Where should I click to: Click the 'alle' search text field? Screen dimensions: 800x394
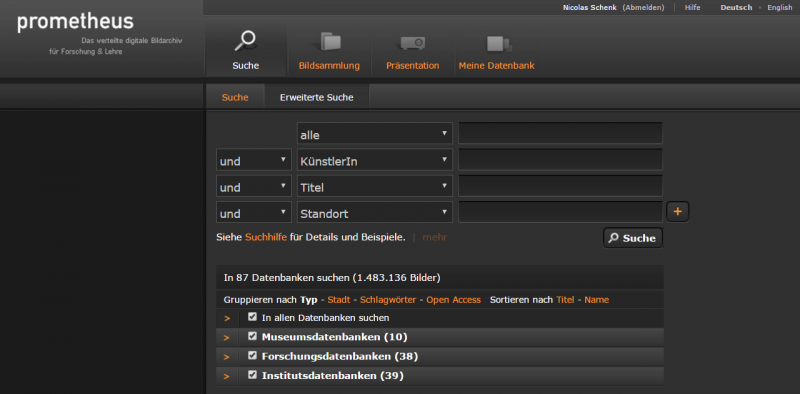click(560, 133)
